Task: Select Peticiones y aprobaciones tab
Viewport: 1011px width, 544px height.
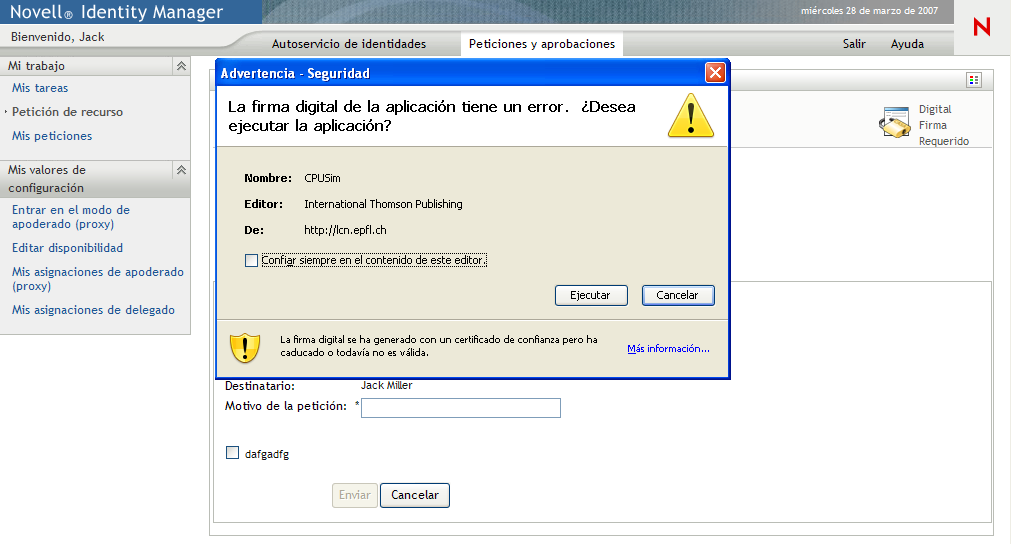Action: coord(542,44)
